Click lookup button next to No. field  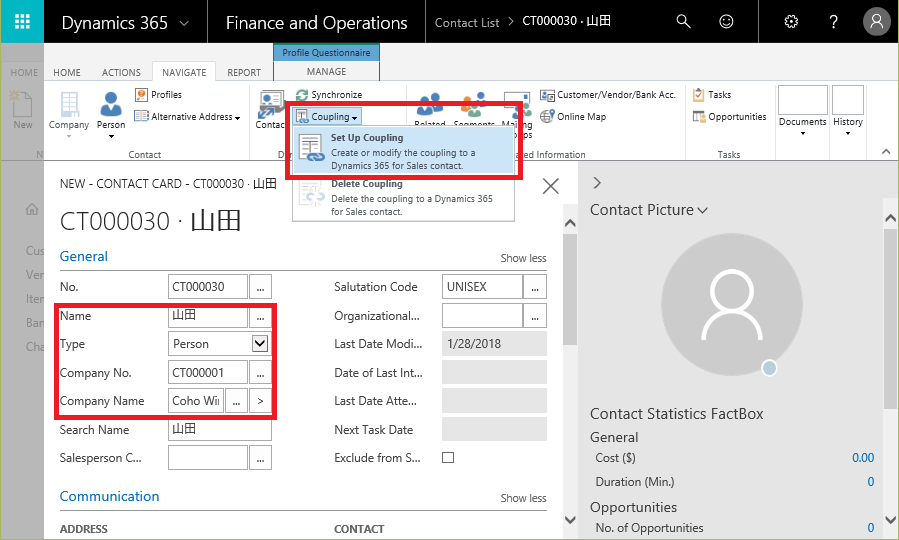tap(260, 287)
